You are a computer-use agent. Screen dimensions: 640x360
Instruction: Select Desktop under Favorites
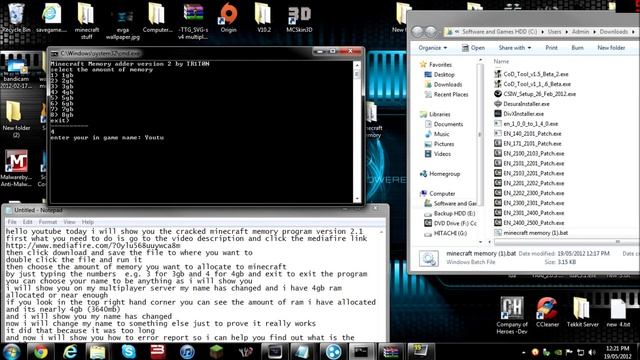point(440,75)
